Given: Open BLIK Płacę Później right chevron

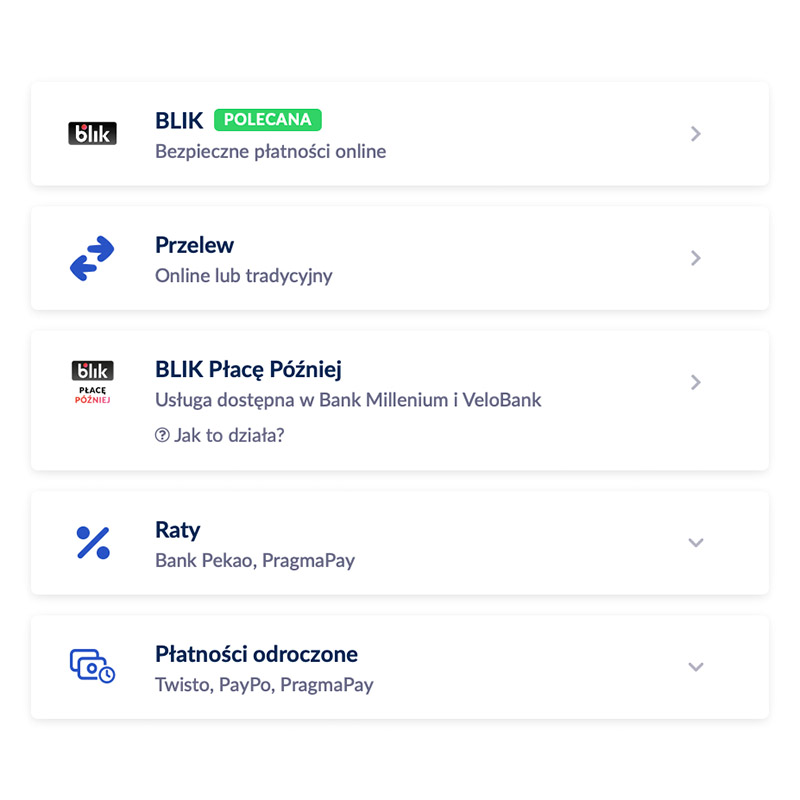Looking at the screenshot, I should click(695, 382).
